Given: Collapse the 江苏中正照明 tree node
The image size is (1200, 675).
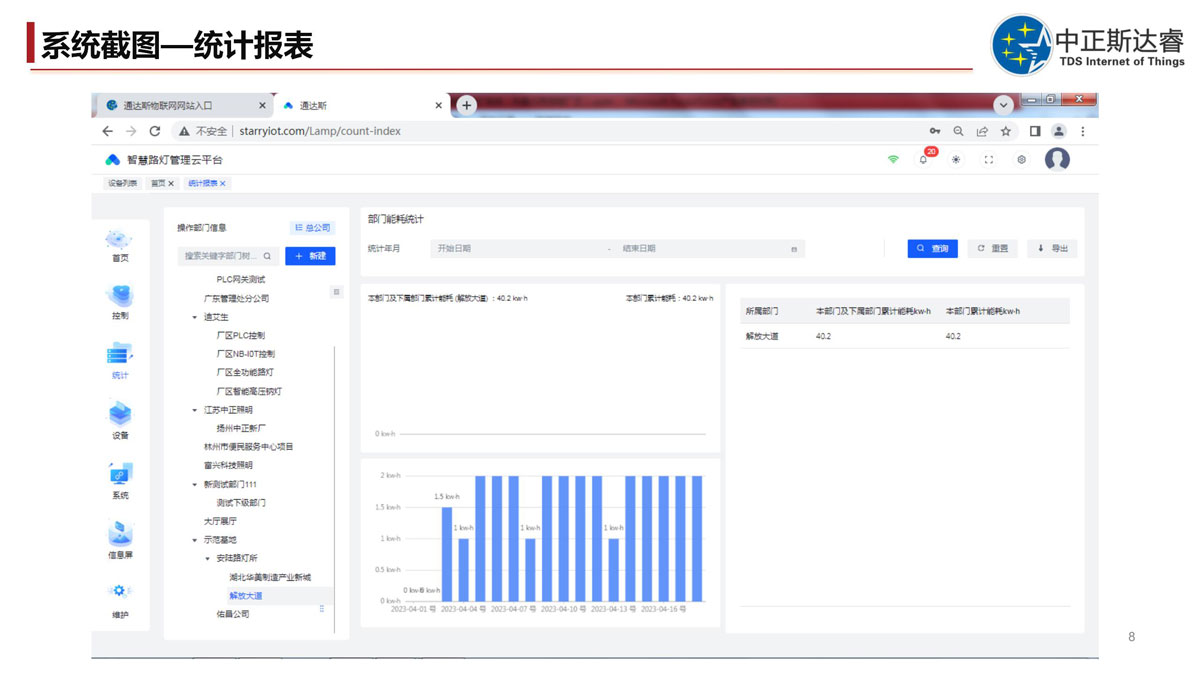Looking at the screenshot, I should pos(195,410).
